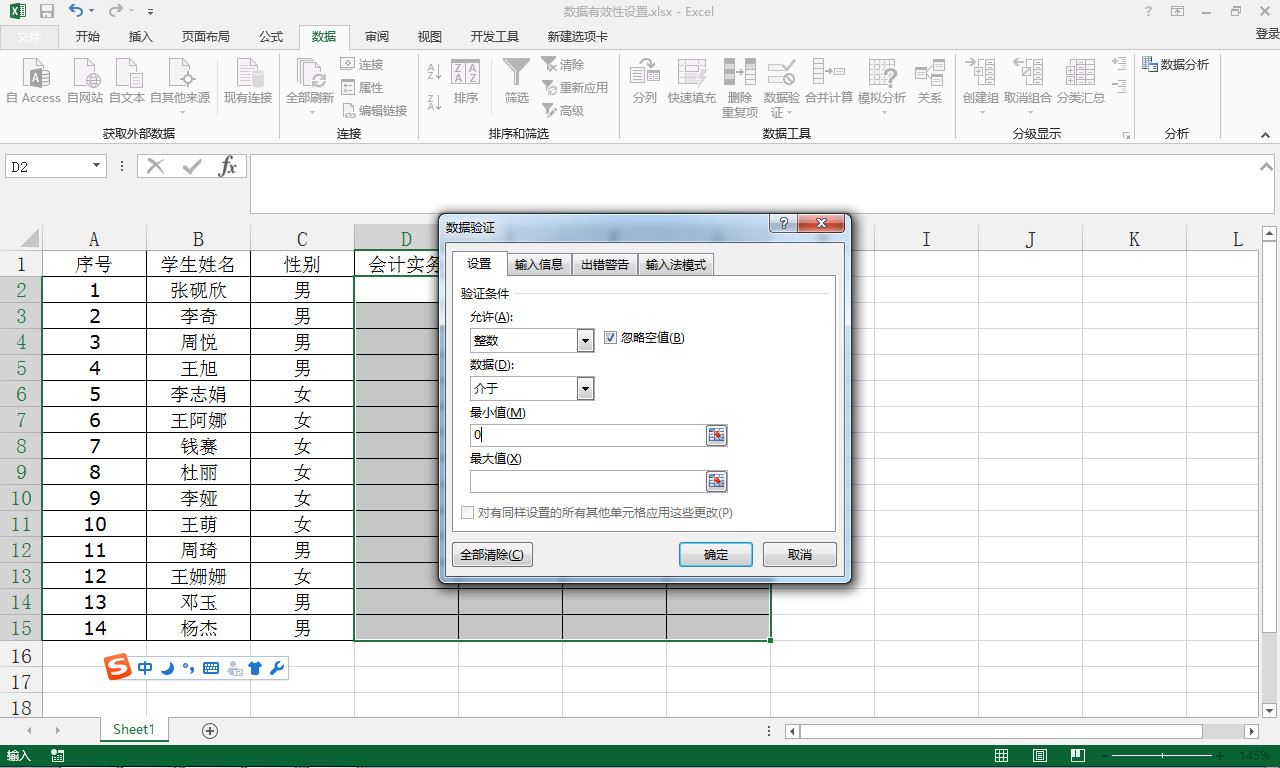Click the Undo arrow icon
The image size is (1280, 768).
coord(77,11)
